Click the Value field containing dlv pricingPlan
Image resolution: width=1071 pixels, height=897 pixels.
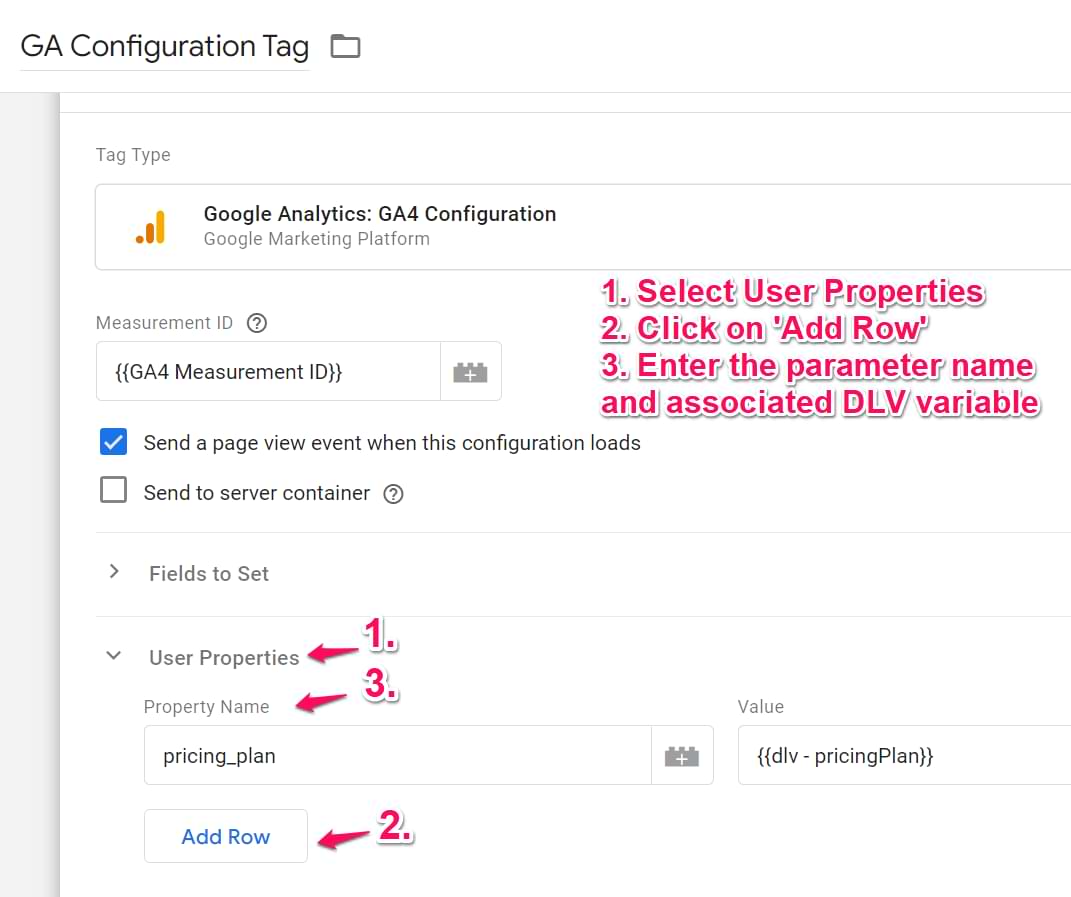coord(900,755)
